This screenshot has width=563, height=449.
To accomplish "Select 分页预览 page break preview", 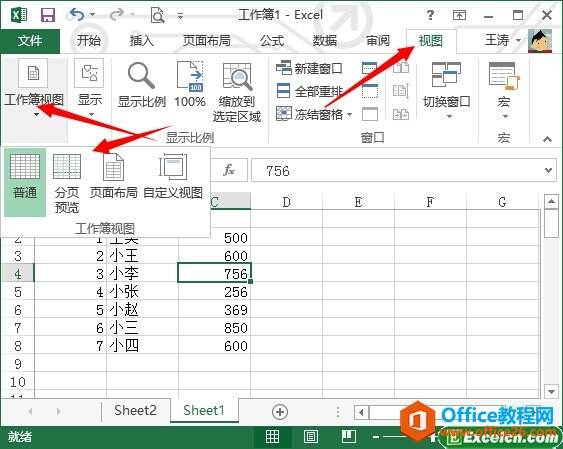I will tap(67, 183).
